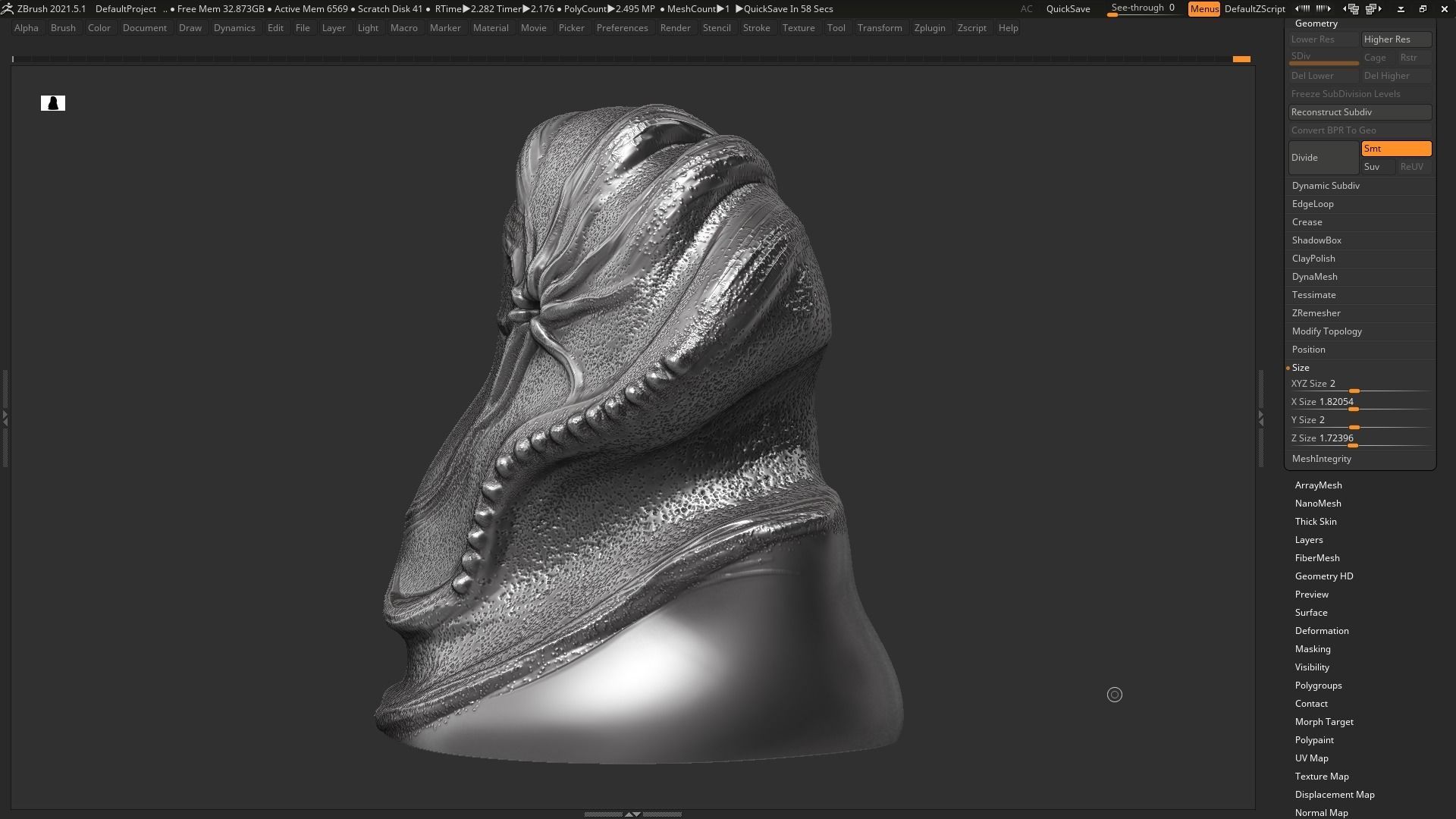
Task: Click the Higher Res button
Action: click(x=1396, y=39)
